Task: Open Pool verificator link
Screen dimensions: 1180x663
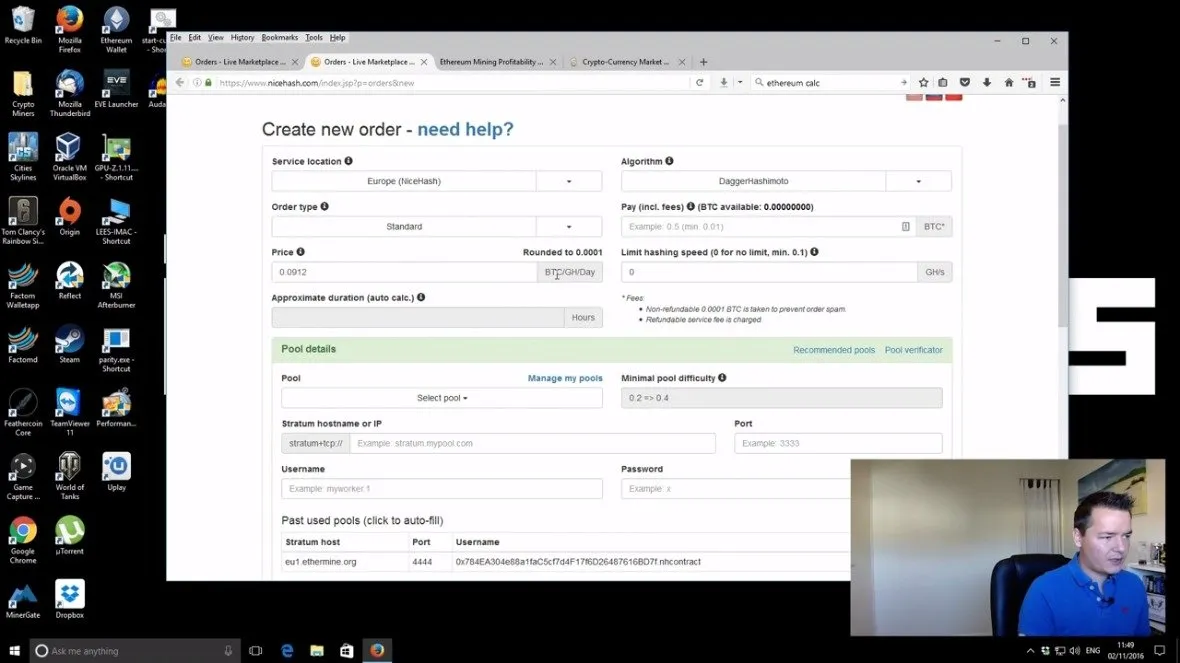Action: point(914,350)
